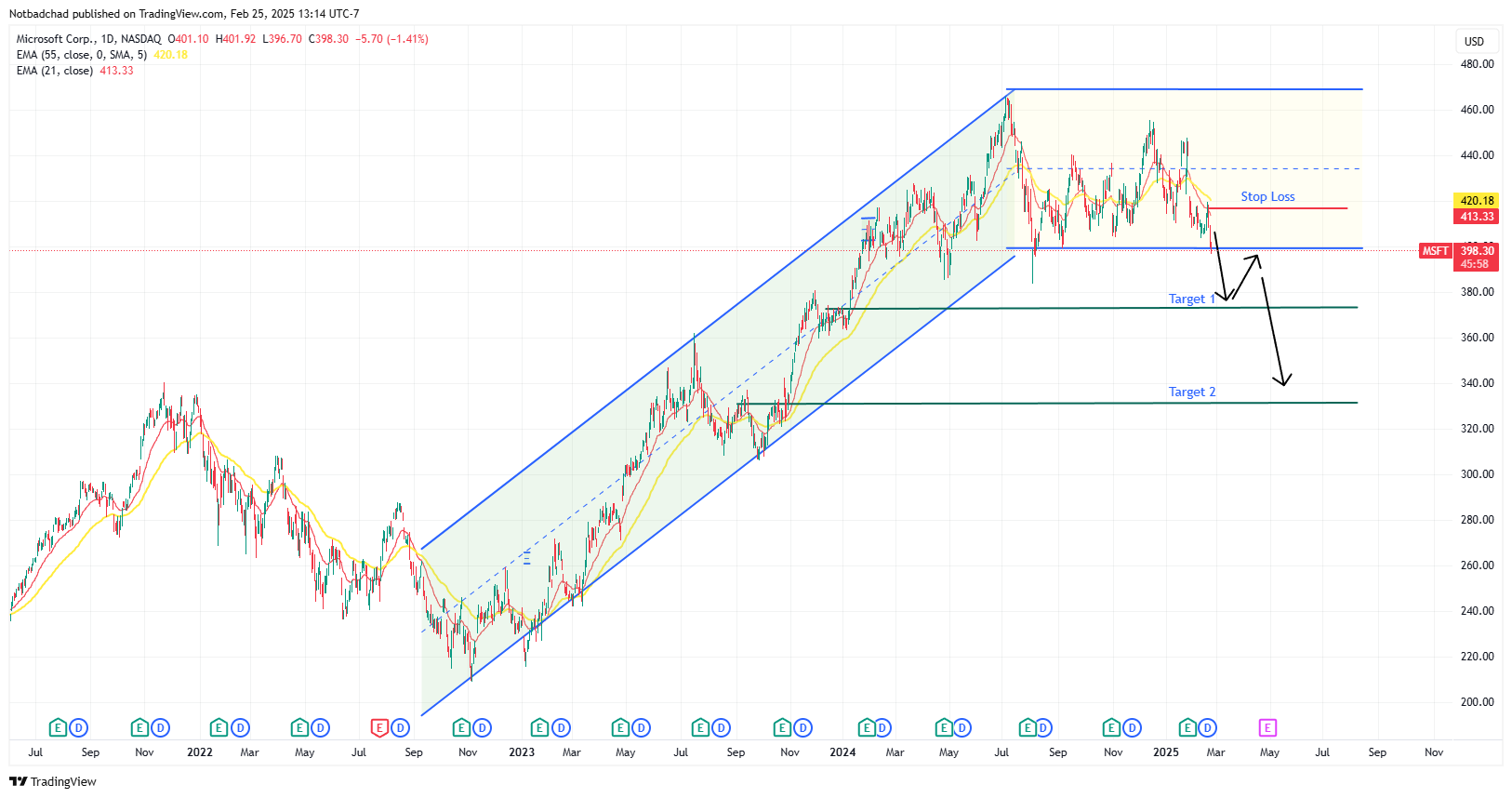
Task: Open the October 2023 earnings E marker
Action: (x=783, y=727)
